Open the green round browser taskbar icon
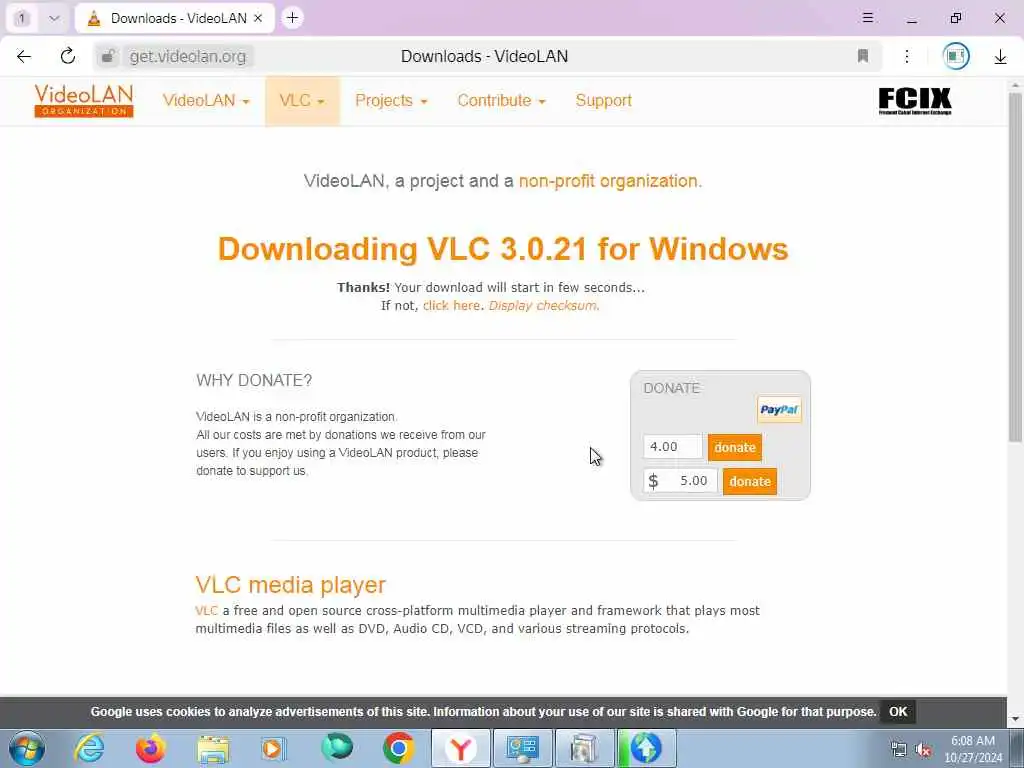Screen dimensions: 1024x768 337,748
